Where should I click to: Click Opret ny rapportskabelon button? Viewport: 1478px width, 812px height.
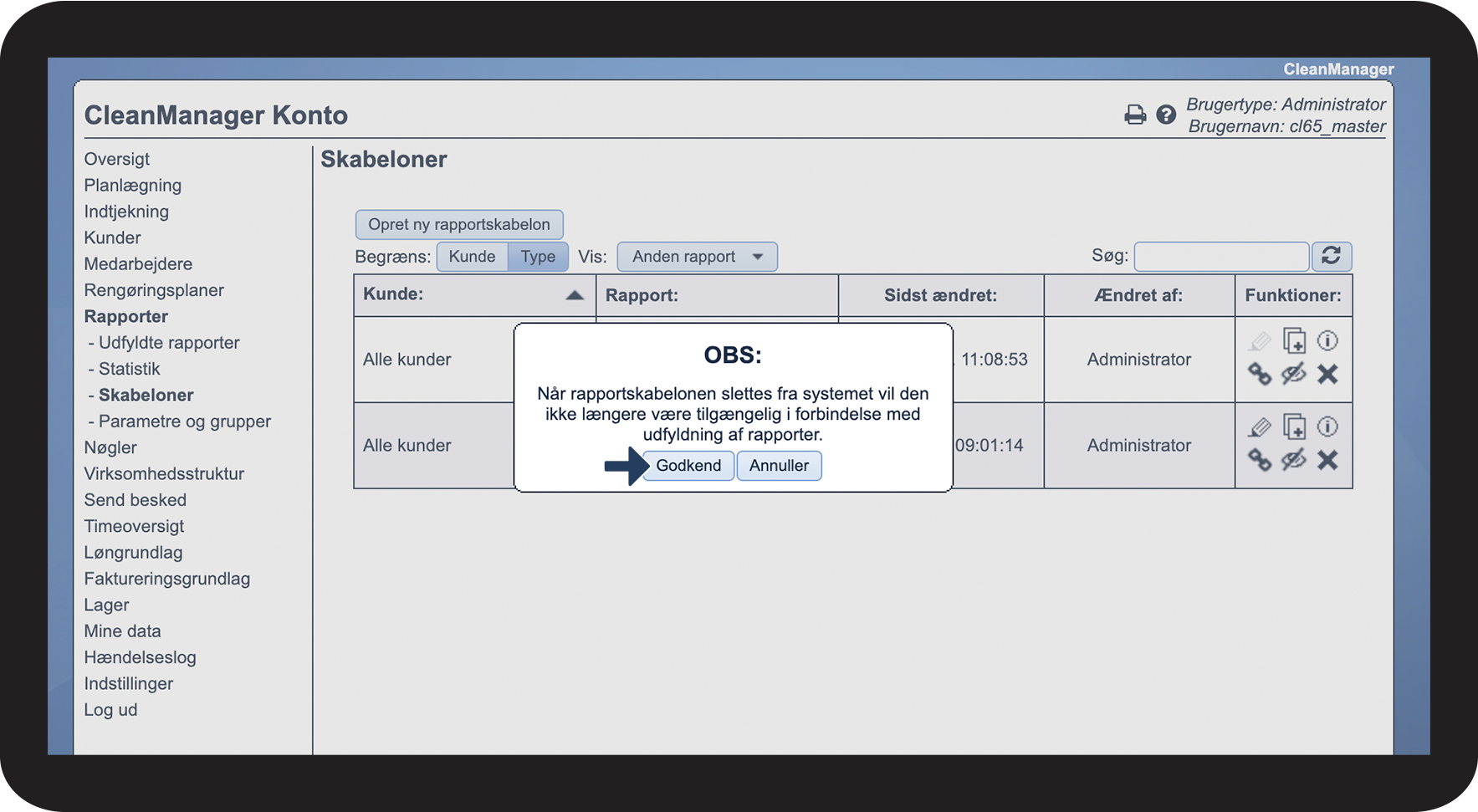(x=458, y=224)
